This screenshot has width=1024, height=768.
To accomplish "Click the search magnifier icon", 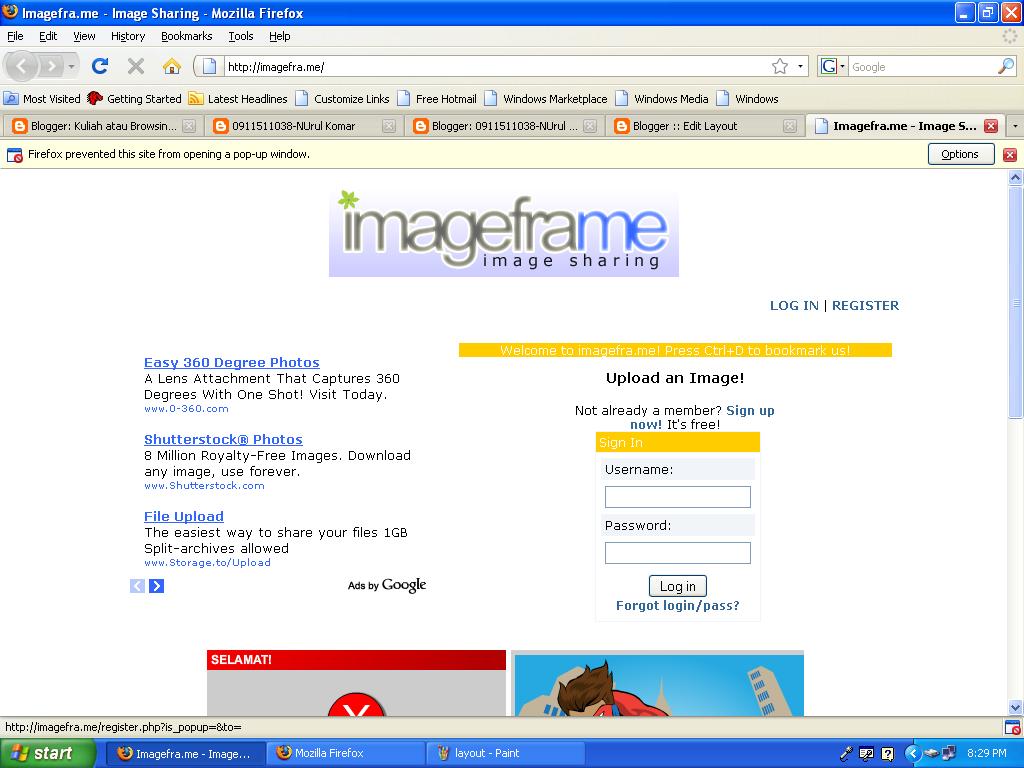I will (x=1006, y=66).
